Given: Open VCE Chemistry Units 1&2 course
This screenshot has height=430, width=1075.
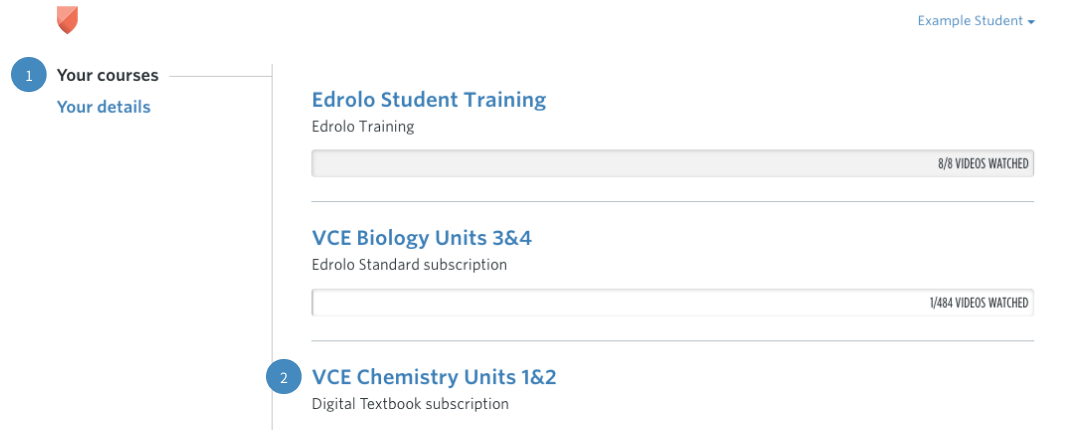Looking at the screenshot, I should pos(434,377).
